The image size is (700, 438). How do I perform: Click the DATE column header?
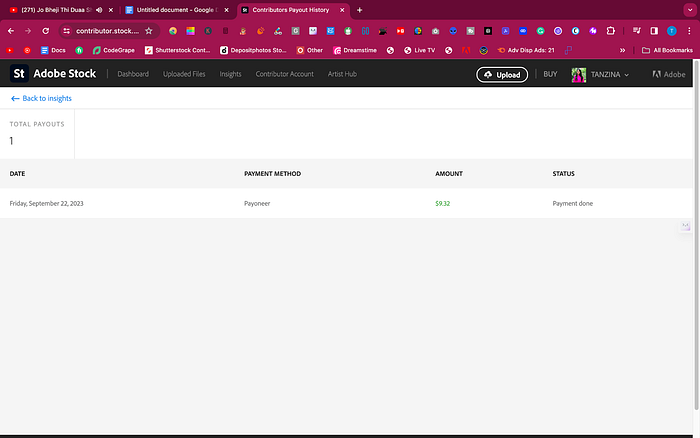[x=17, y=174]
